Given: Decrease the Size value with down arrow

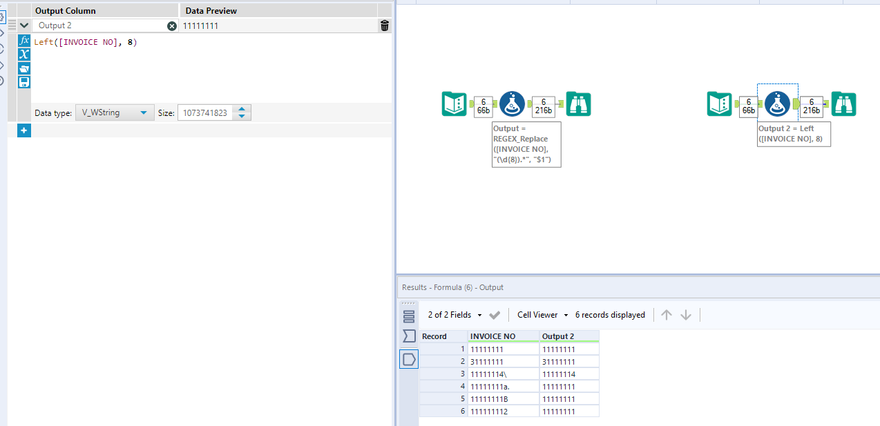Looking at the screenshot, I should click(241, 116).
